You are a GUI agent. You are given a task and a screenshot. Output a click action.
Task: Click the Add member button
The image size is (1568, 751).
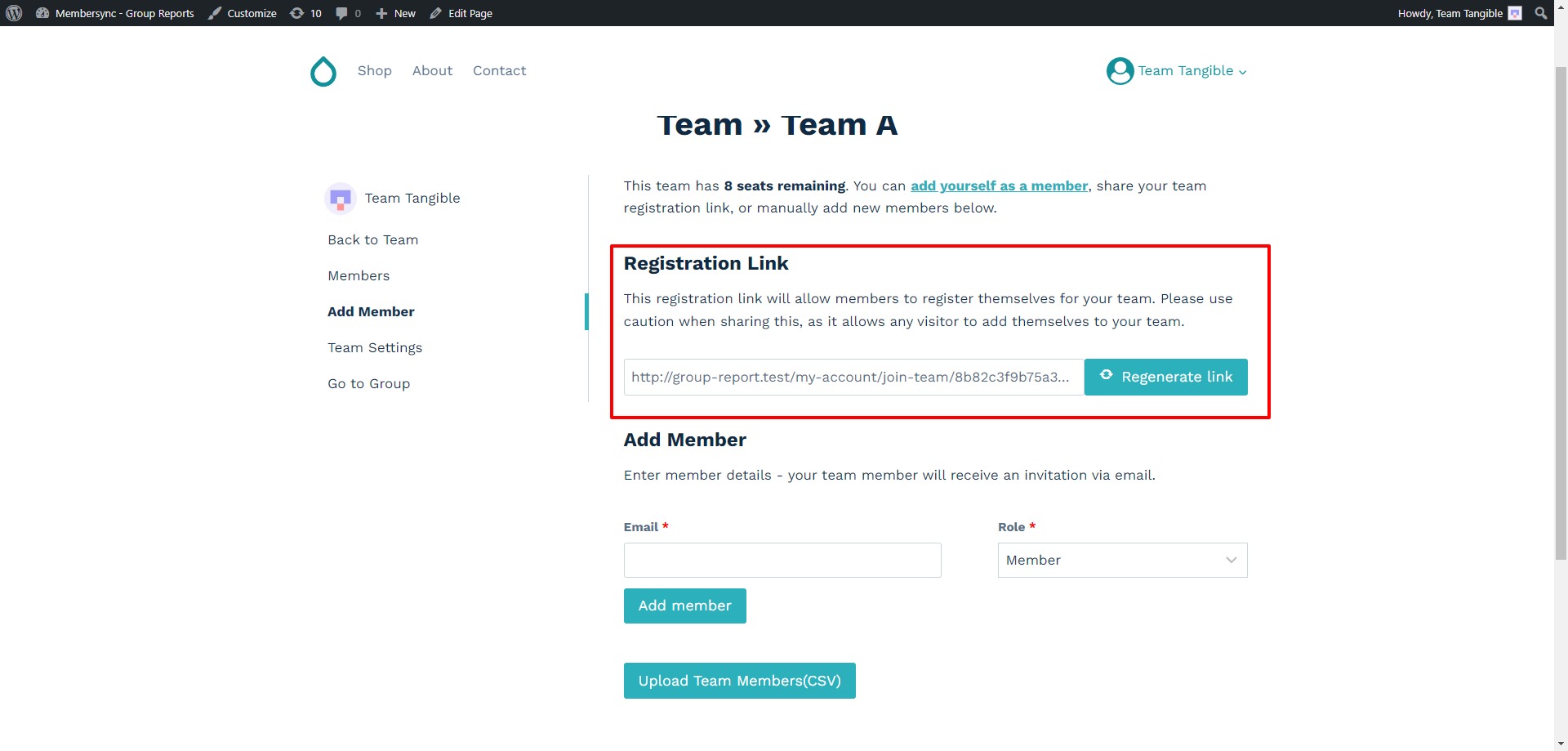pos(684,606)
